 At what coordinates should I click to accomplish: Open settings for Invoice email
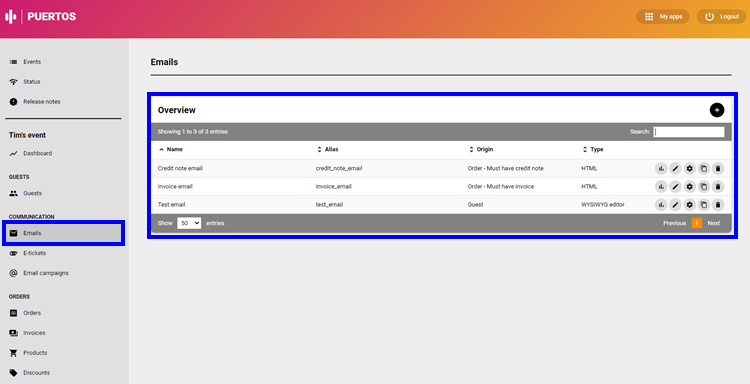[x=689, y=187]
